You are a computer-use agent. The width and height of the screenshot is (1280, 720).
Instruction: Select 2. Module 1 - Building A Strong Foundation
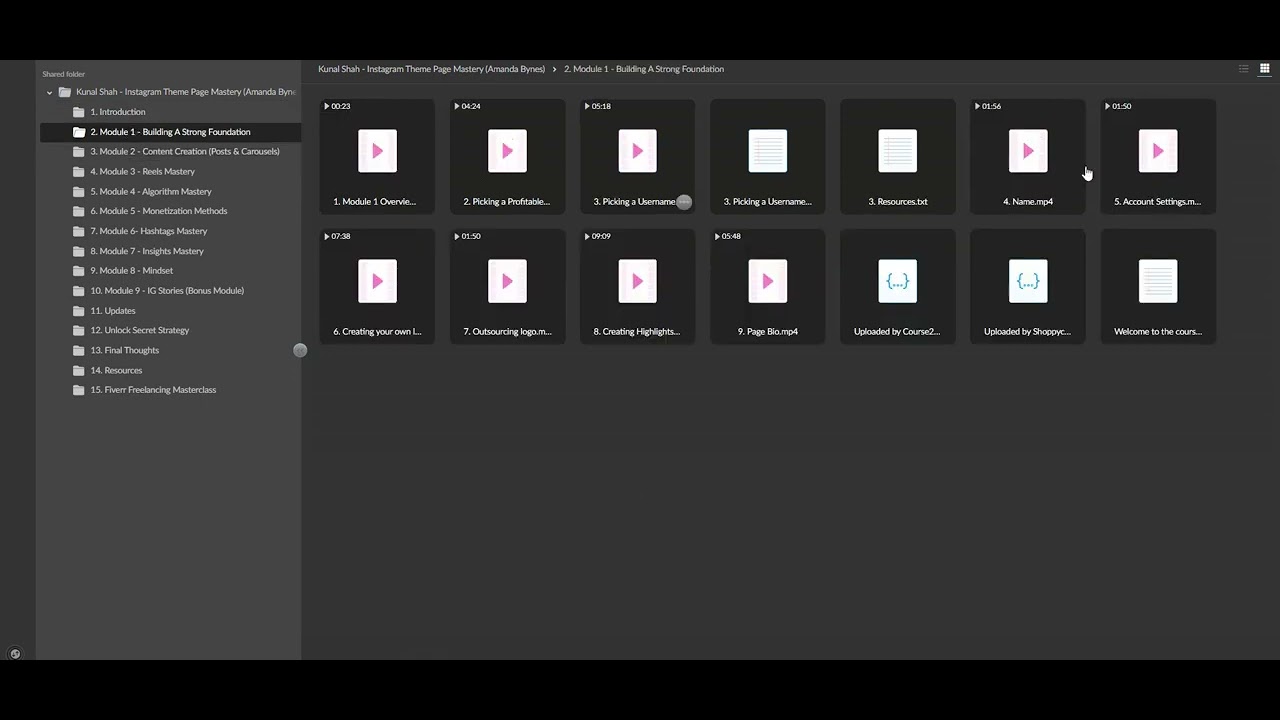tap(170, 132)
